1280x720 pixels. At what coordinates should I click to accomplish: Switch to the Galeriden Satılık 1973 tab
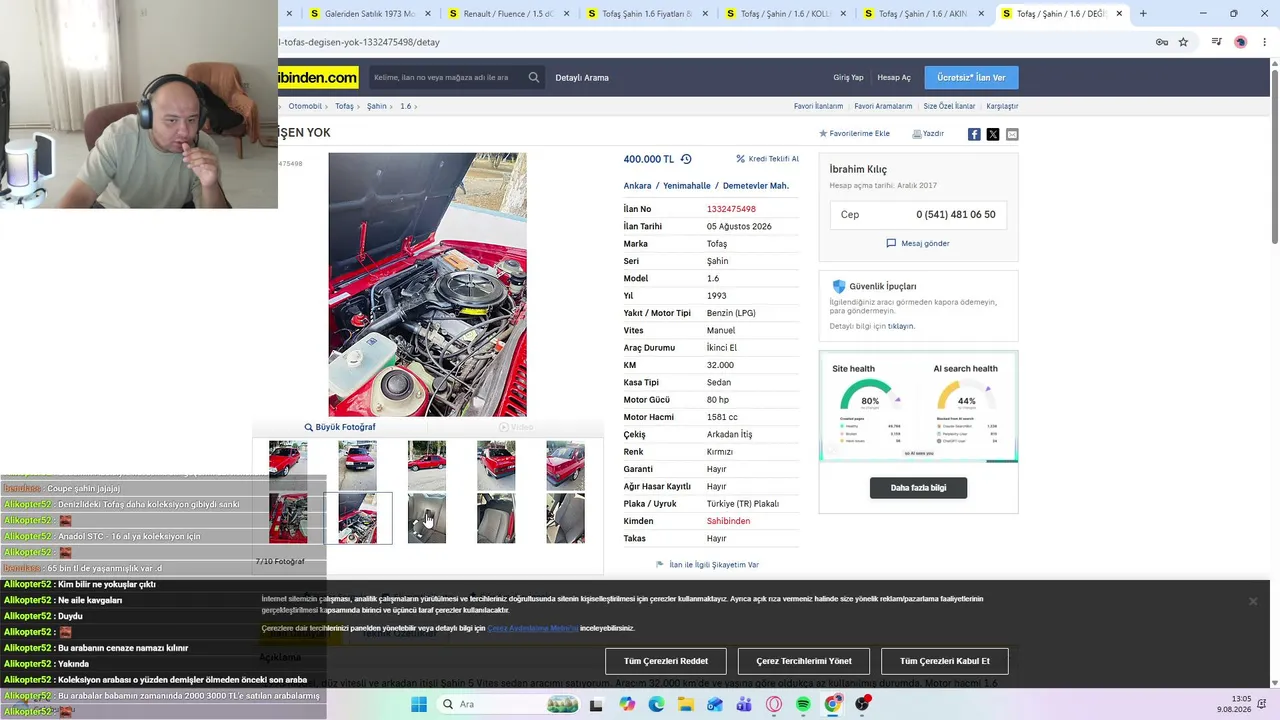click(369, 14)
